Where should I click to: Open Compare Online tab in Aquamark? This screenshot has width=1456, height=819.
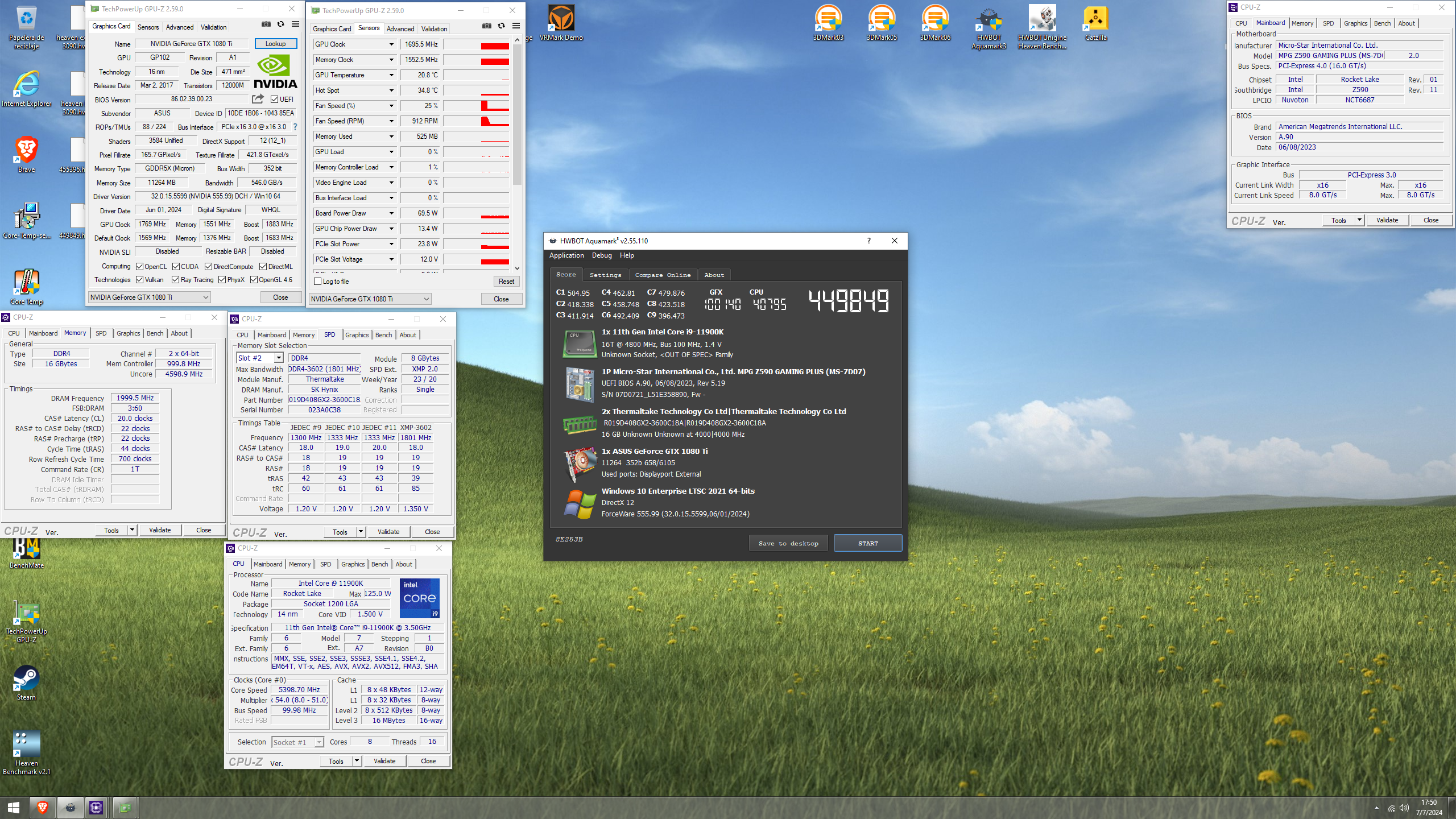click(x=663, y=275)
